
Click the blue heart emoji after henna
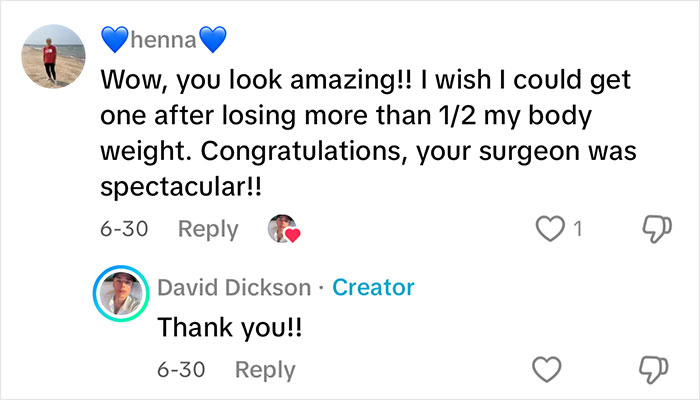[x=213, y=39]
